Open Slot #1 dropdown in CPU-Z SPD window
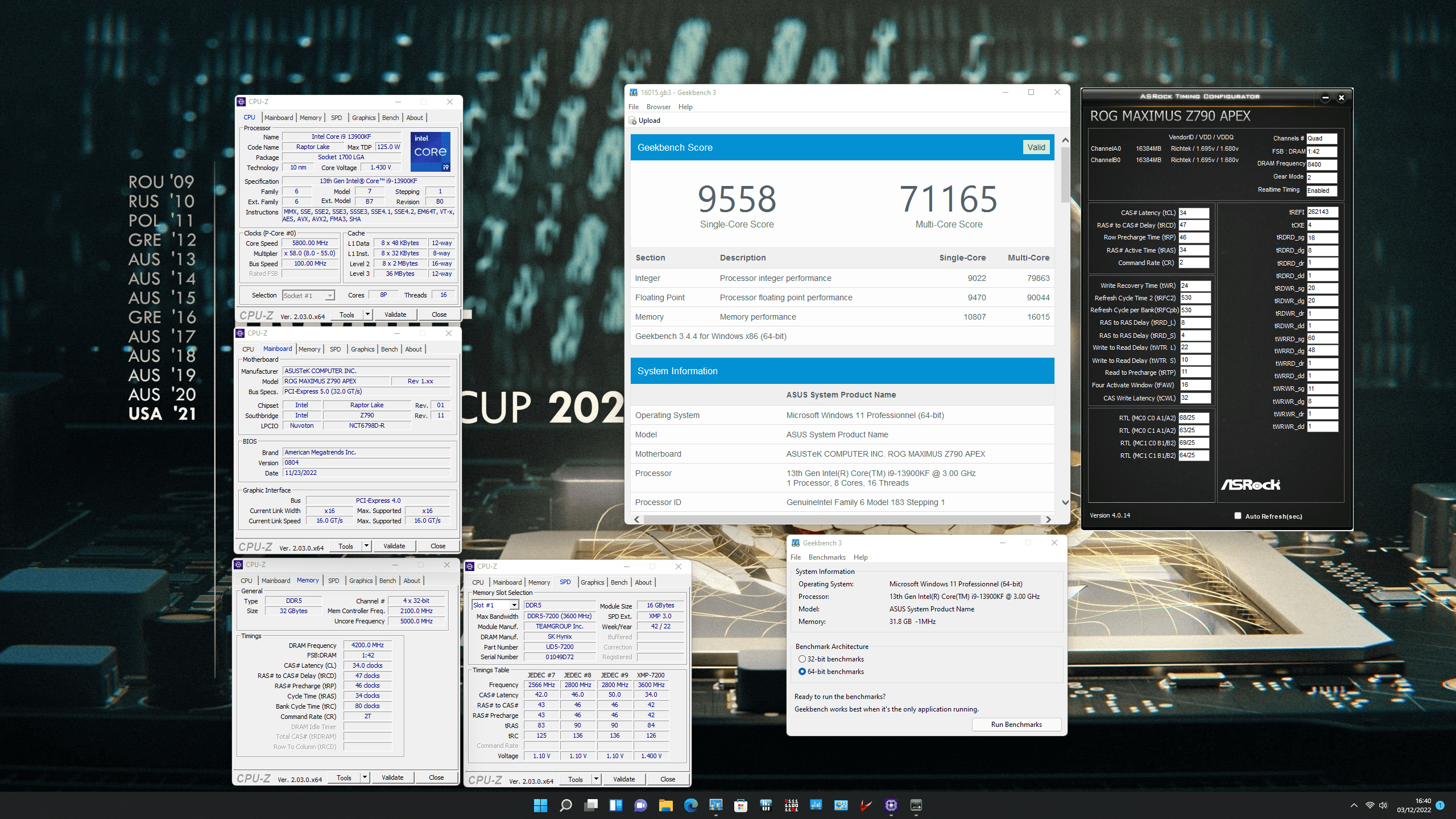1456x819 pixels. (x=495, y=605)
